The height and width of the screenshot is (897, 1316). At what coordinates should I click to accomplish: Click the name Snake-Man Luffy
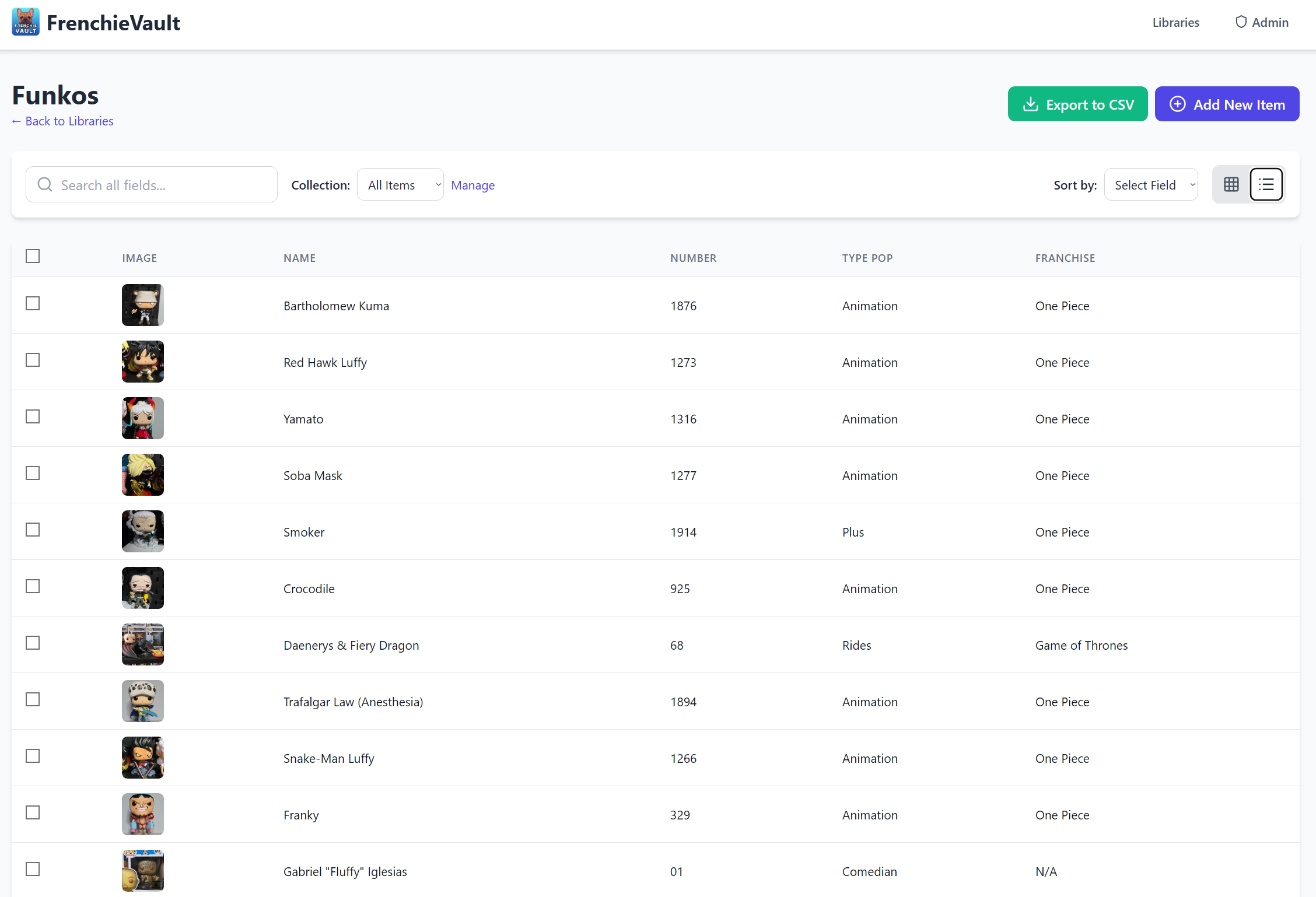[x=329, y=759]
